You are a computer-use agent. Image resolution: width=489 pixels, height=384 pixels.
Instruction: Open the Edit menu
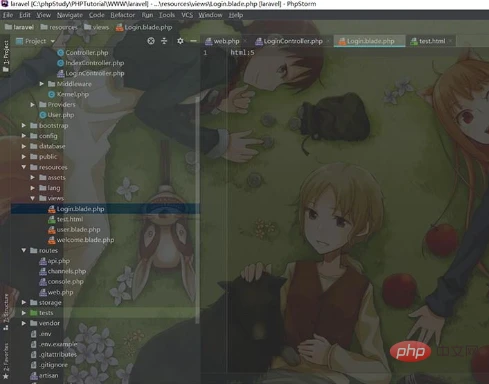25,15
